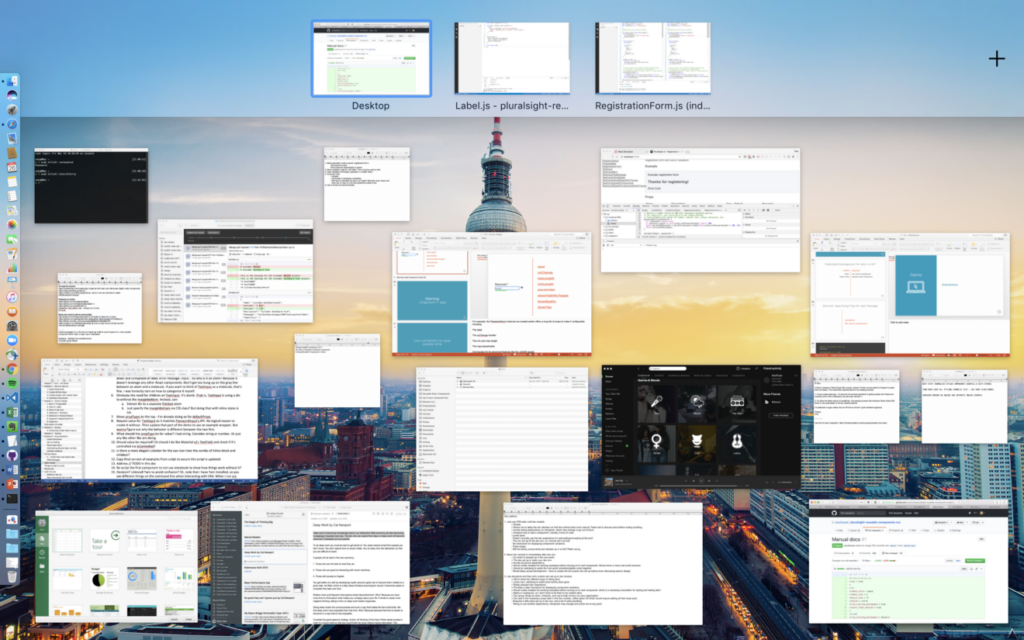Switch to the Files changed tab

click(x=892, y=553)
